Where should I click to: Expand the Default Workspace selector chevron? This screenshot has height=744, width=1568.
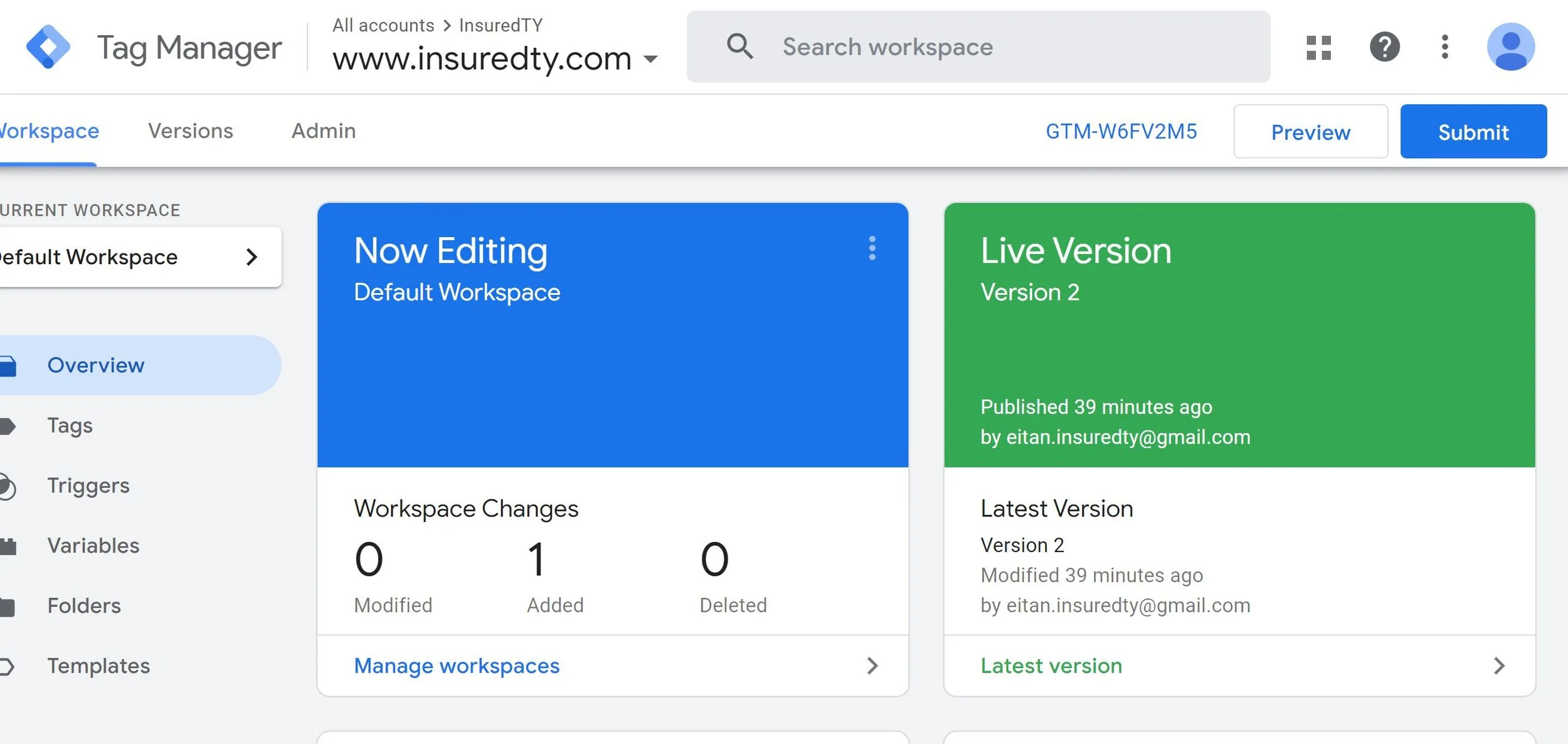coord(252,257)
